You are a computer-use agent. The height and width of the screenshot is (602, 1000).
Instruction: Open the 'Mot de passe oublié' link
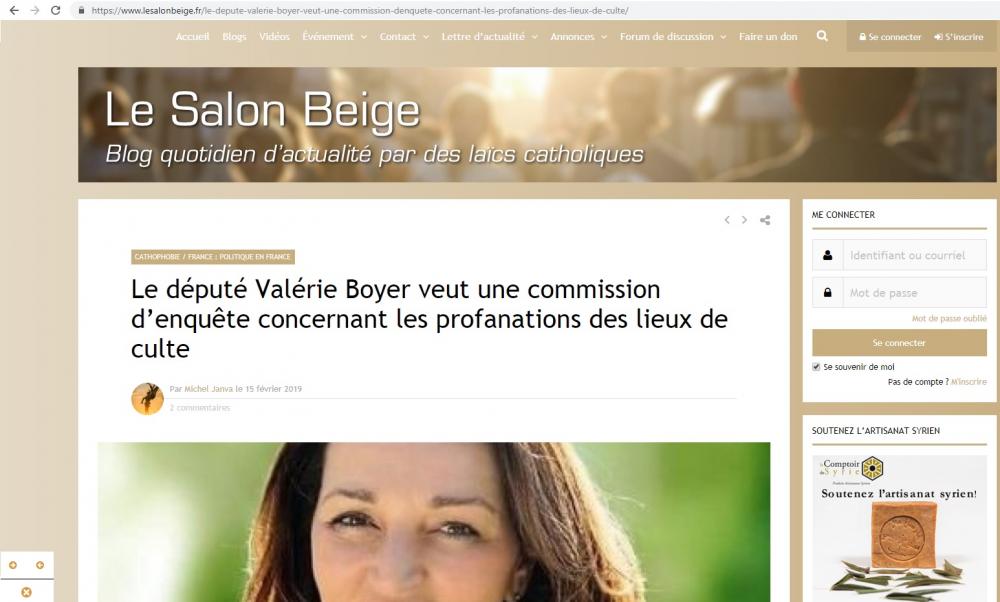coord(949,318)
